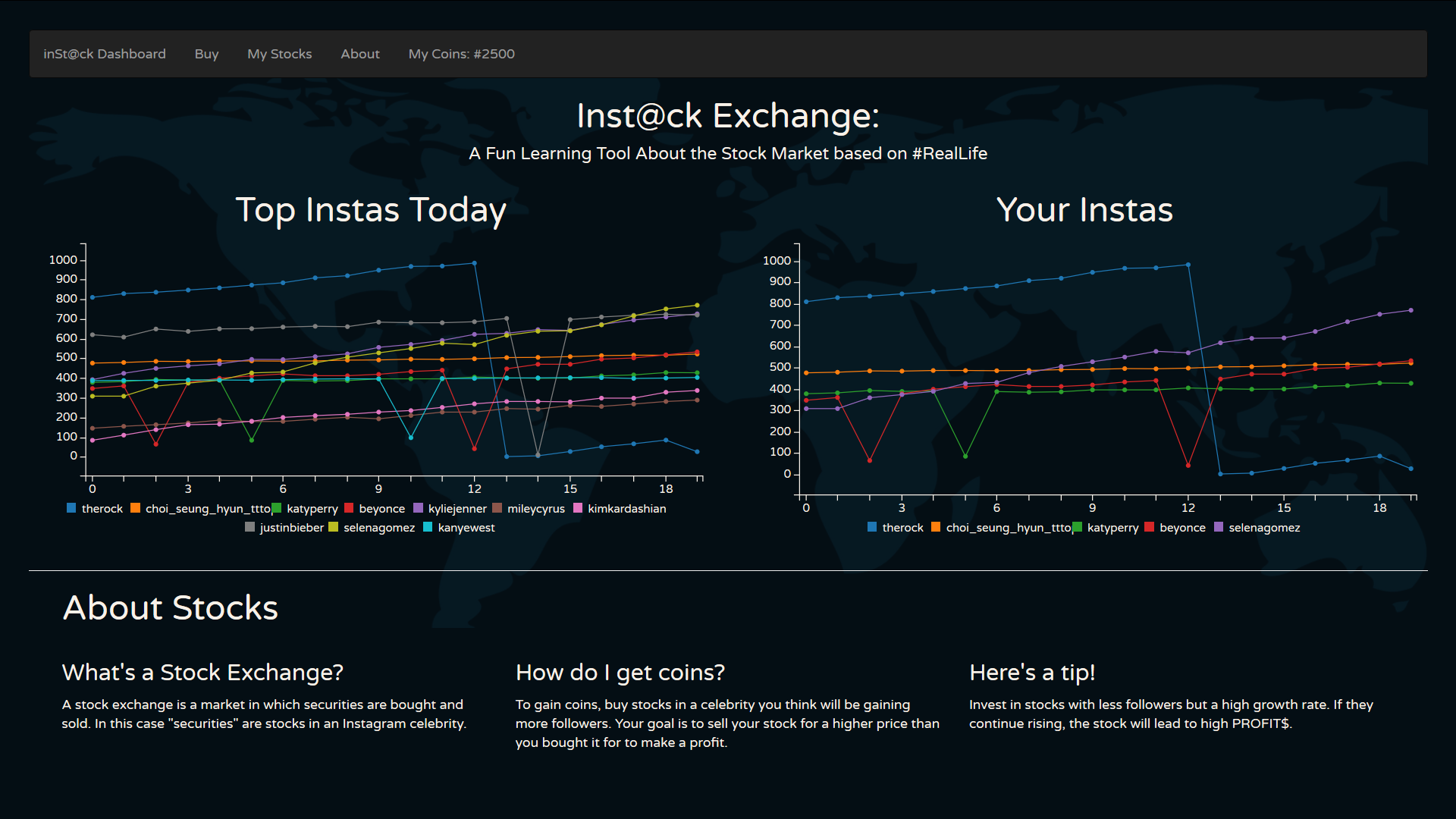Screen dimensions: 1456x819
Task: Click beyonce red legend icon in Your Instas
Action: click(1149, 527)
